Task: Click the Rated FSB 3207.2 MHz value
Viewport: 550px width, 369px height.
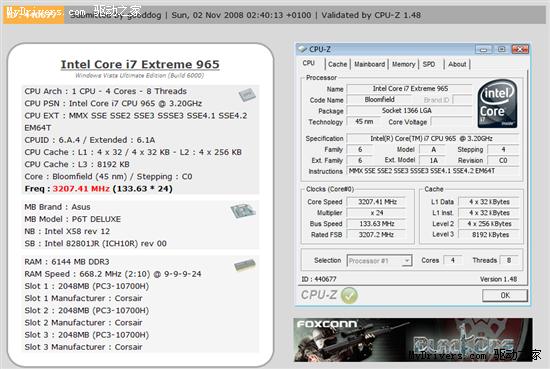Action: [377, 235]
